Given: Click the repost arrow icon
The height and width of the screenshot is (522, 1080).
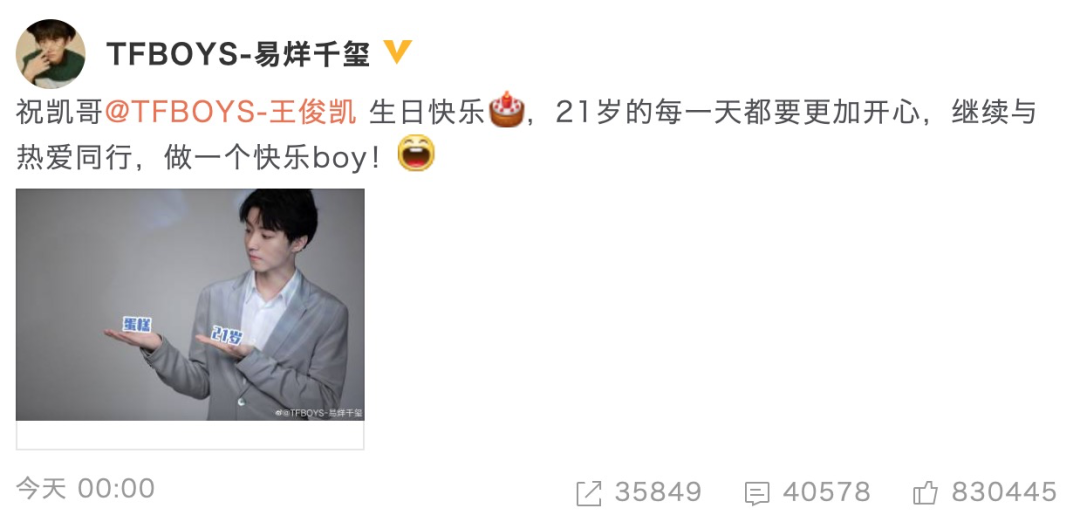Looking at the screenshot, I should 589,493.
